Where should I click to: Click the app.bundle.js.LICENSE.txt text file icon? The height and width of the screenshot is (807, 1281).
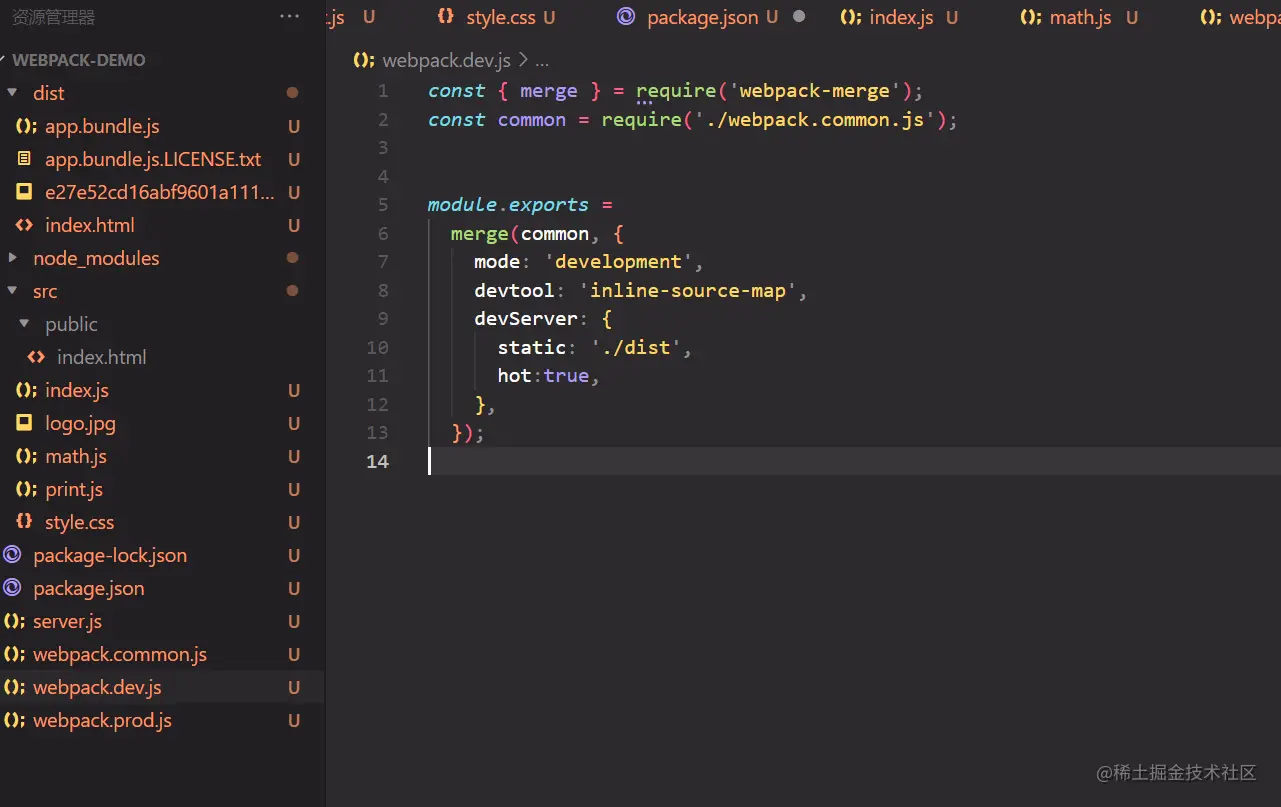25,160
